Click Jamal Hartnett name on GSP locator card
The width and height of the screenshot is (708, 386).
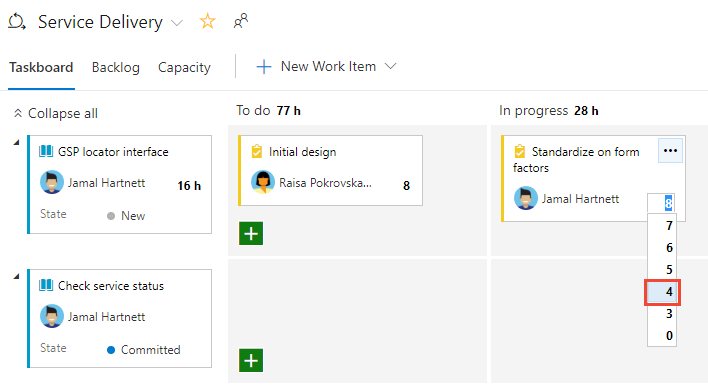coord(107,183)
